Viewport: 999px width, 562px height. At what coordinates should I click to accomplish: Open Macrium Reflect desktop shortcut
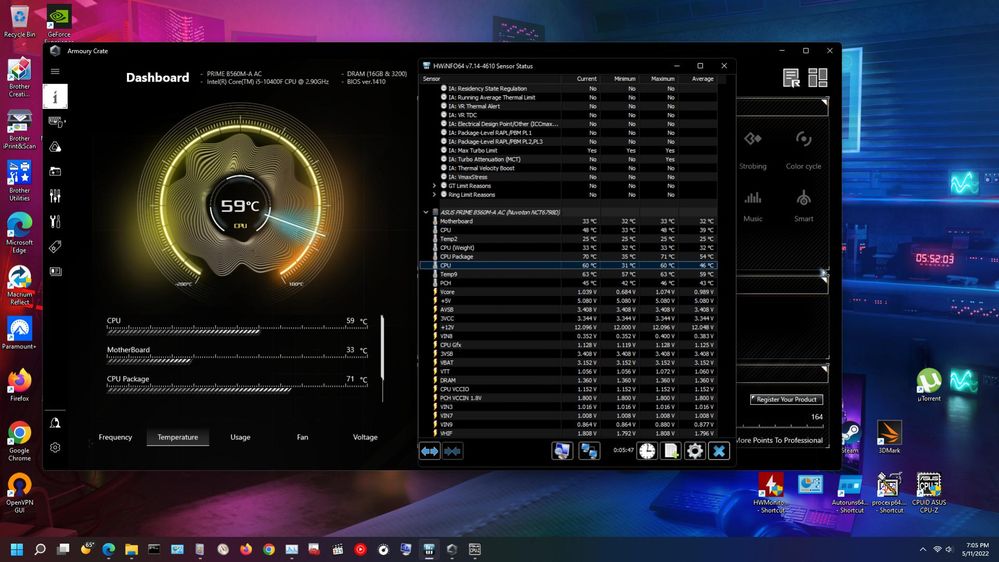tap(19, 287)
